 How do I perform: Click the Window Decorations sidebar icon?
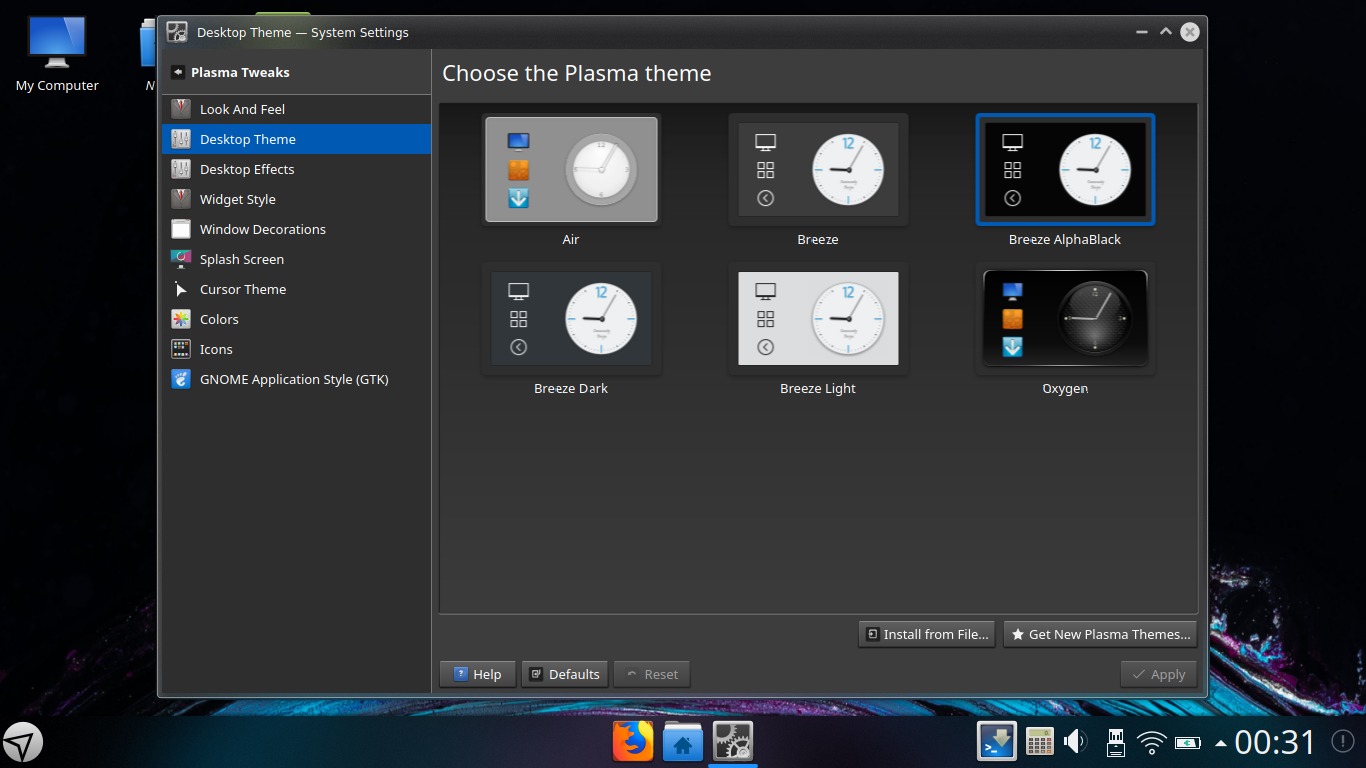[181, 229]
